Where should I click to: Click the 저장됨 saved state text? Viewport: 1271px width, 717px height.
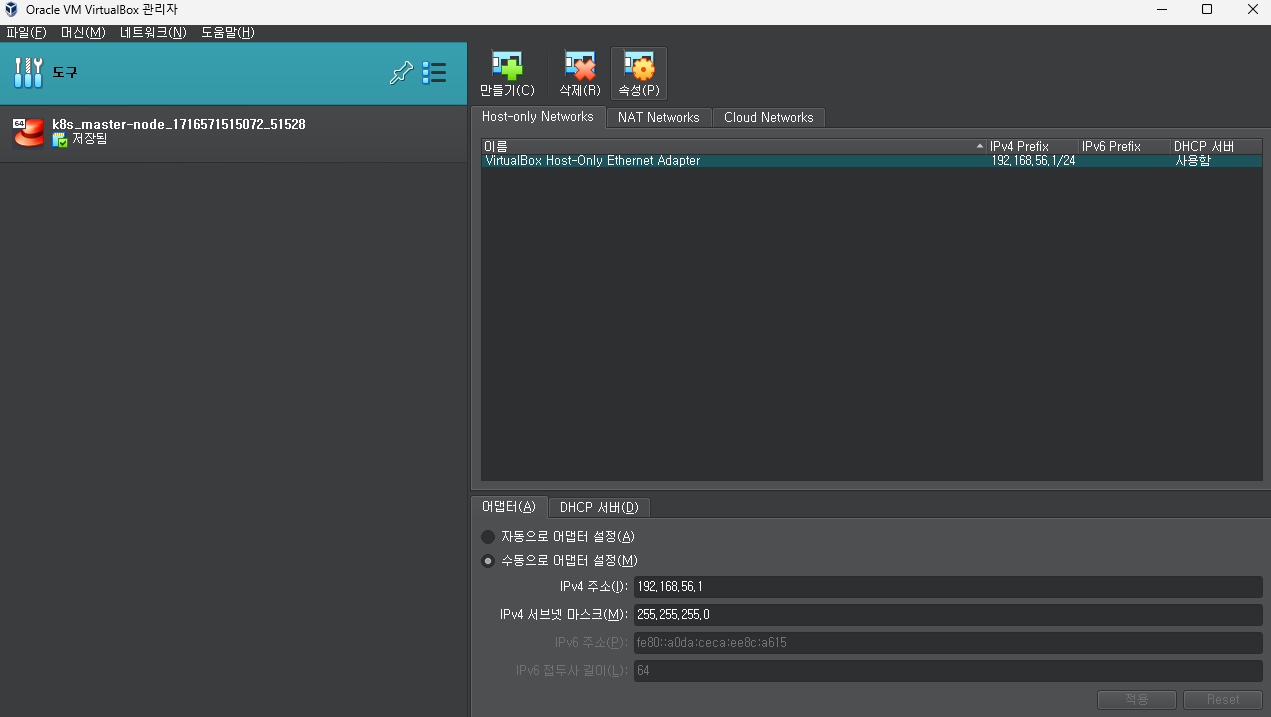point(89,140)
